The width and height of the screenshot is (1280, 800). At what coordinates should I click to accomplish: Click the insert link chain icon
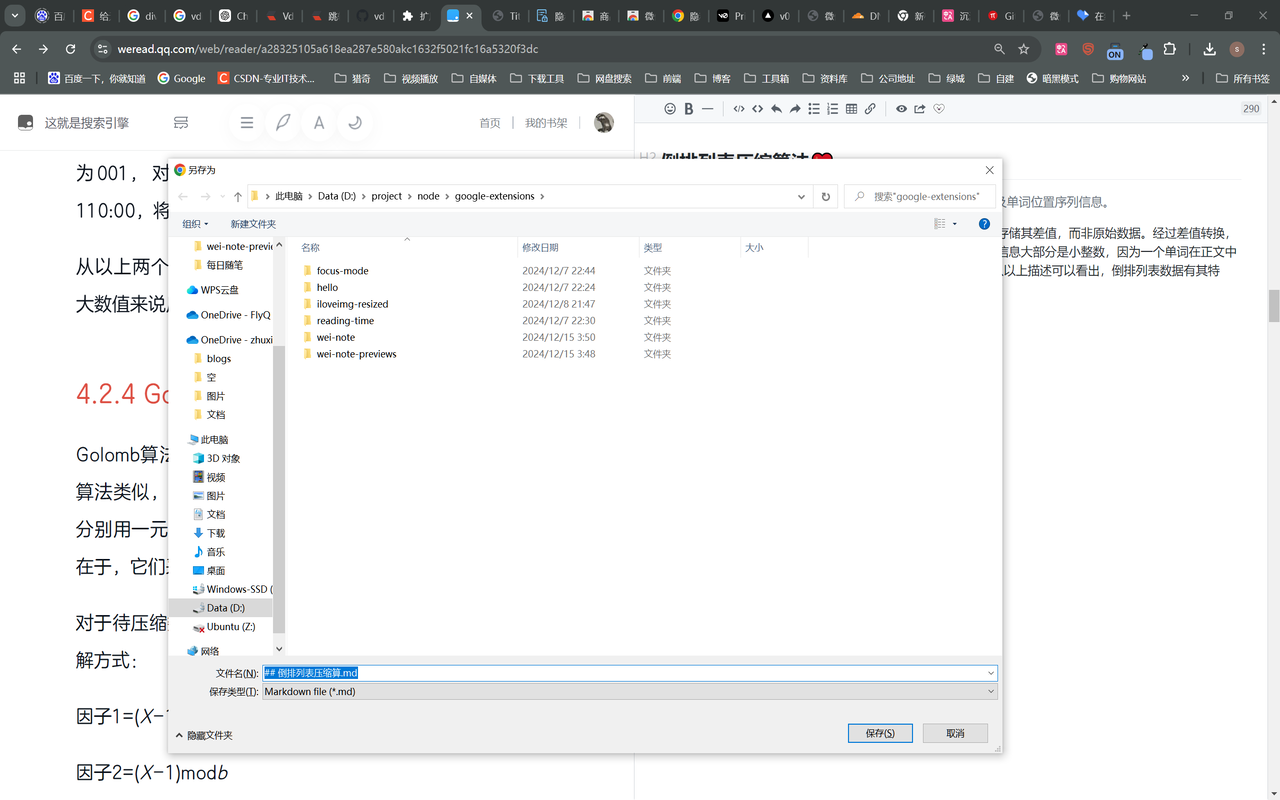(x=870, y=109)
